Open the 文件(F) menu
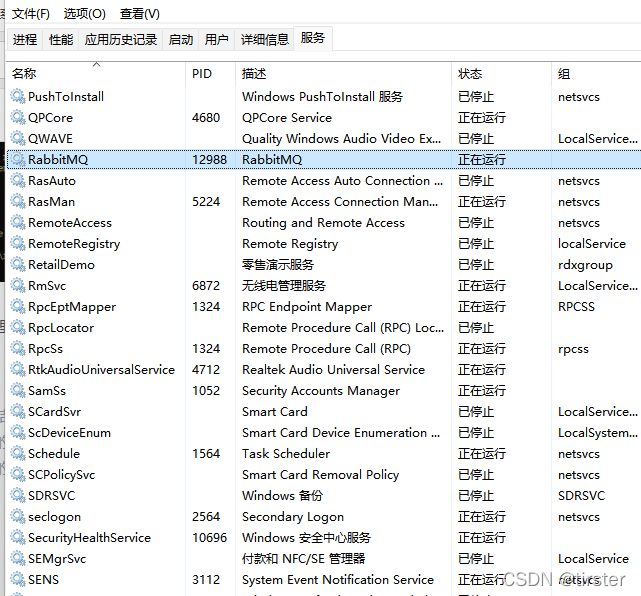 [x=31, y=13]
